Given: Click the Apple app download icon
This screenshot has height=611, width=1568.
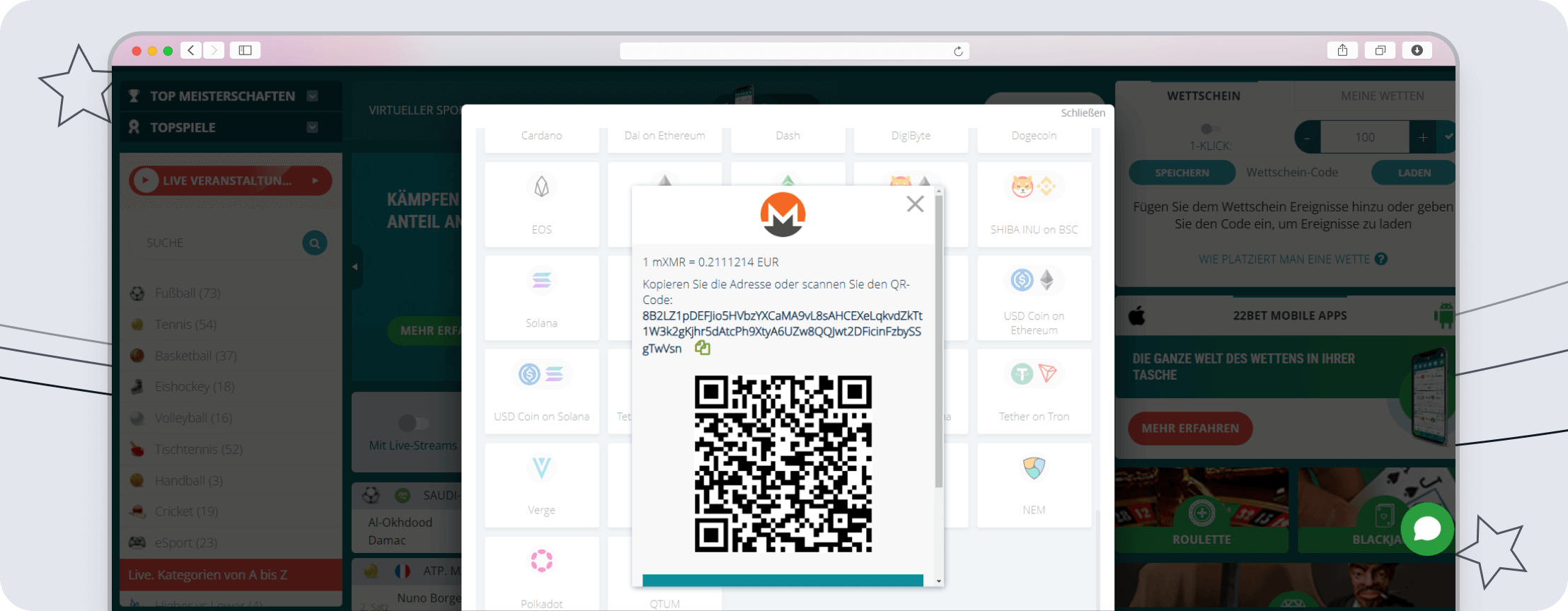Looking at the screenshot, I should point(1137,315).
